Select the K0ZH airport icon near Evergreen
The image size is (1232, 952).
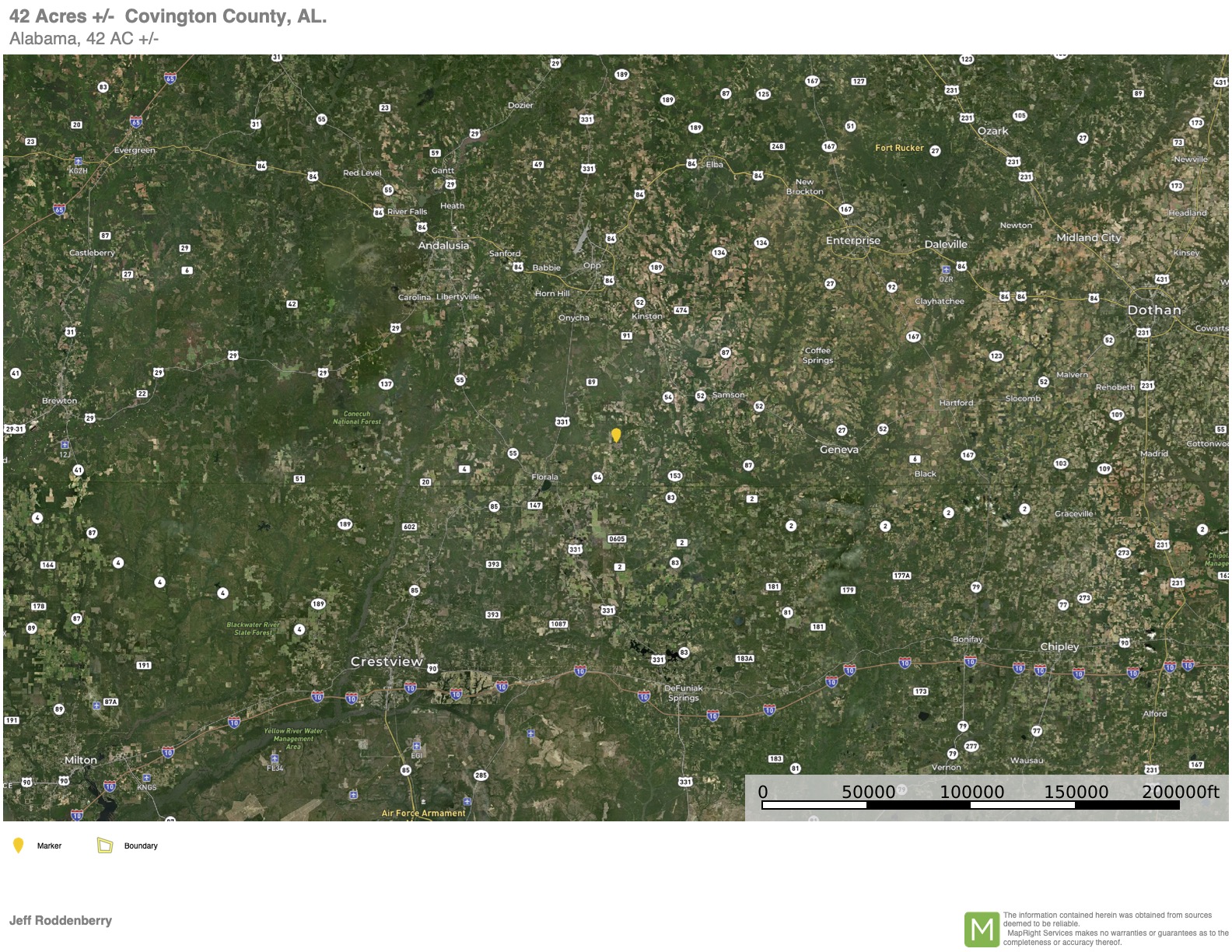click(x=78, y=162)
